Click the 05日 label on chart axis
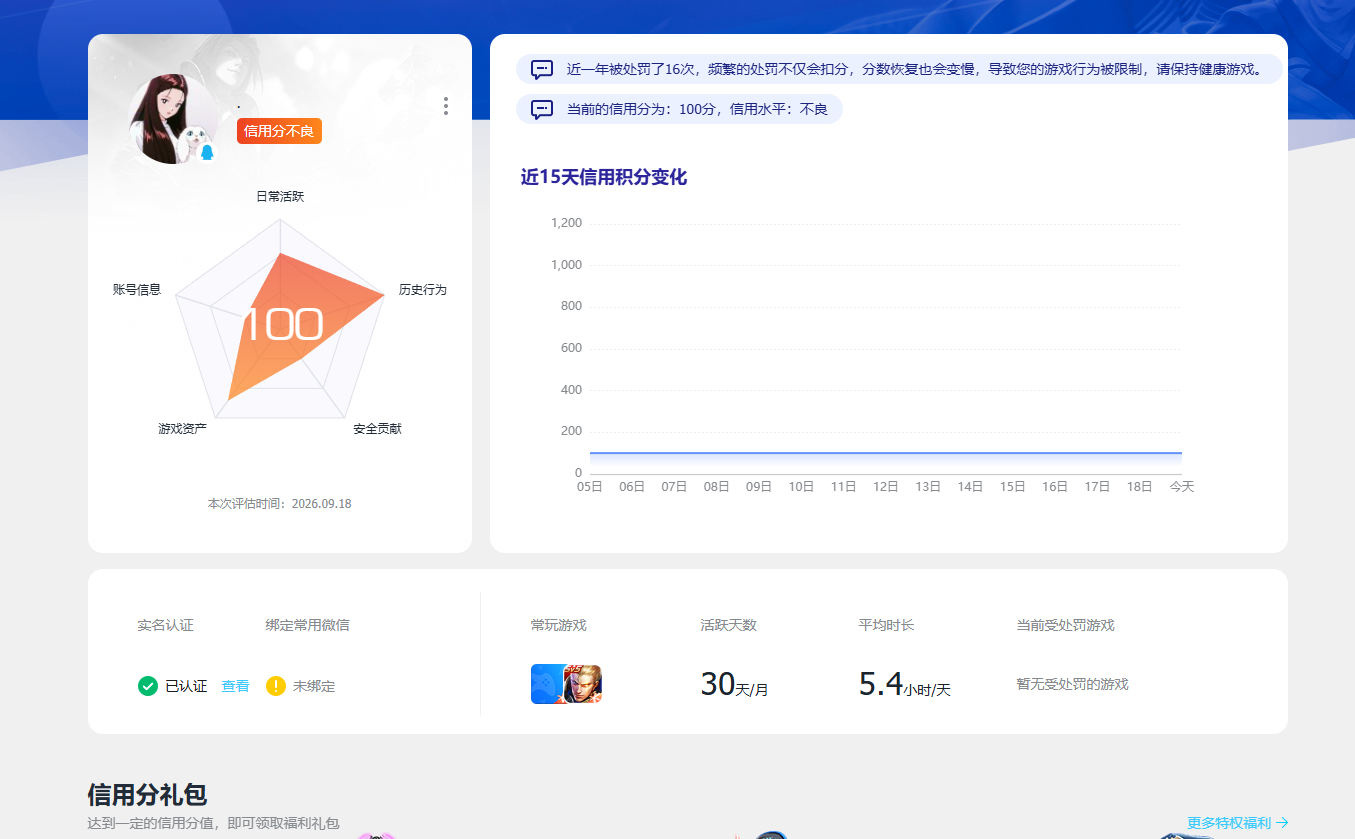This screenshot has width=1355, height=839. [x=590, y=487]
